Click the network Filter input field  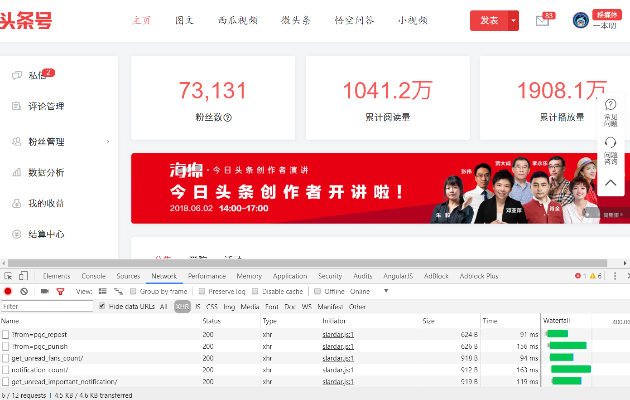(45, 306)
